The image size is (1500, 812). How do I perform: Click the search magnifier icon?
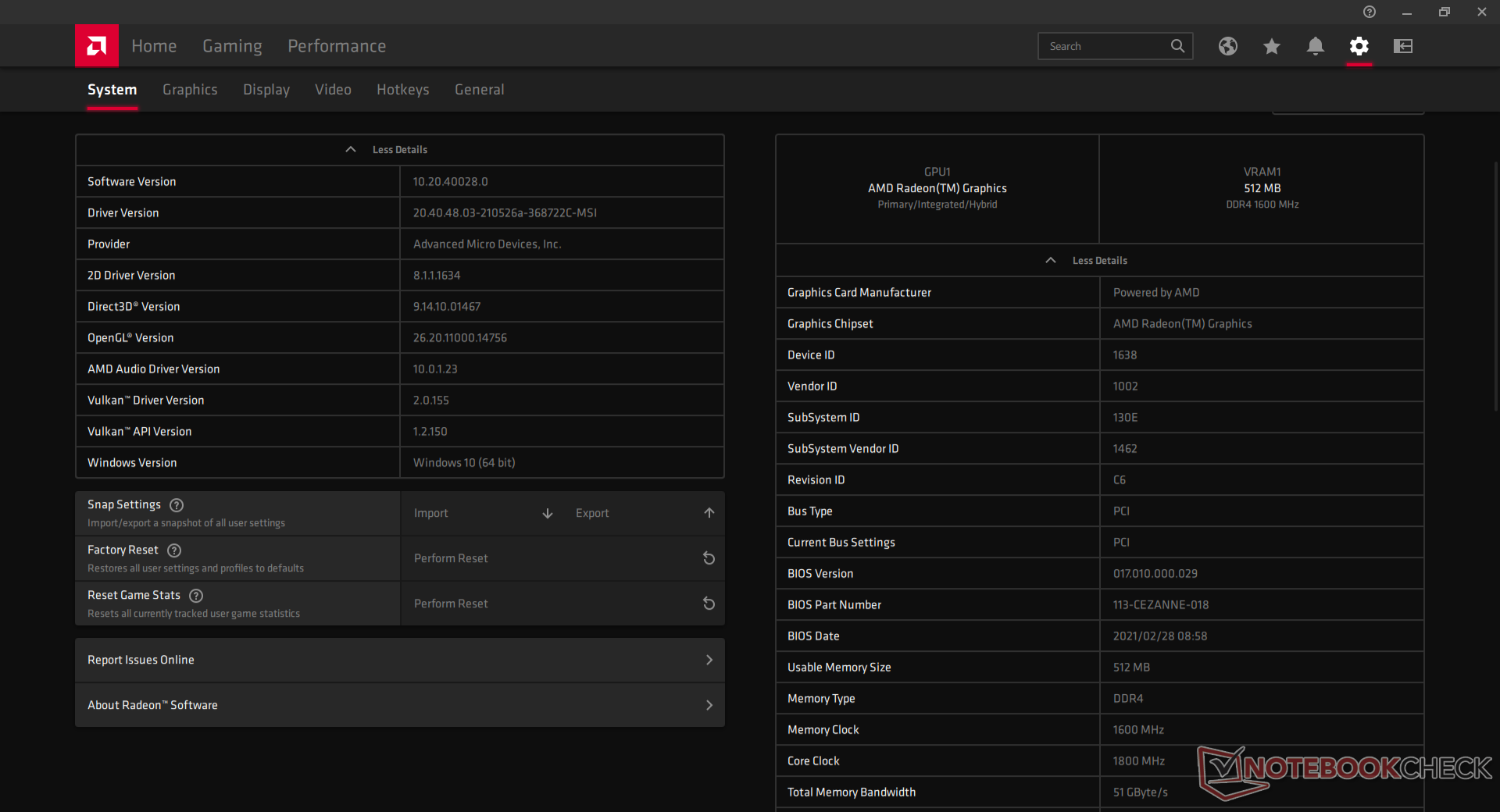click(x=1177, y=46)
